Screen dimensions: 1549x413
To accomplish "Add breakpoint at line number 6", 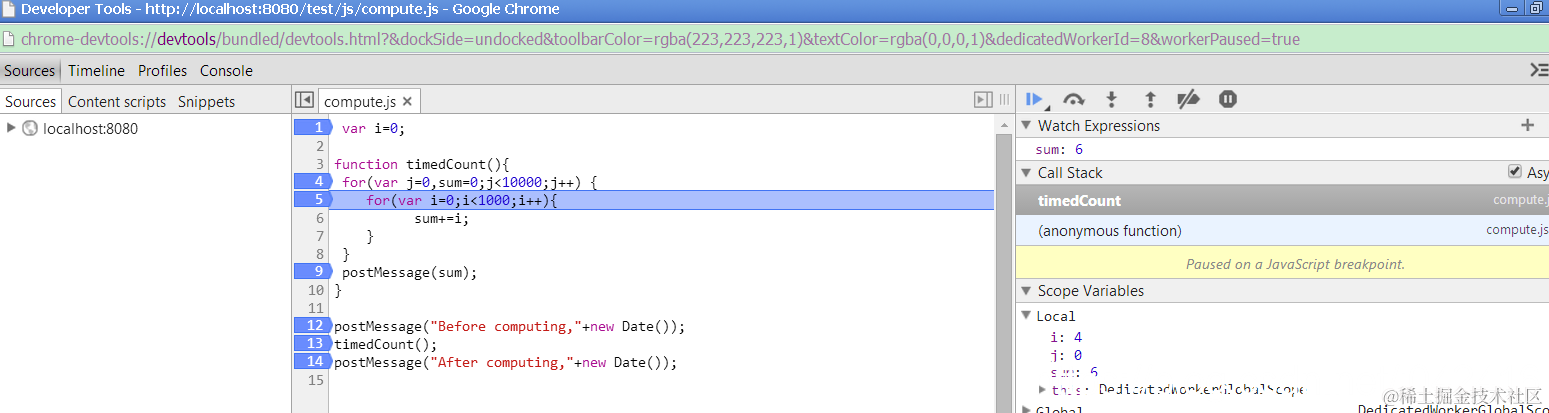I will (x=319, y=217).
